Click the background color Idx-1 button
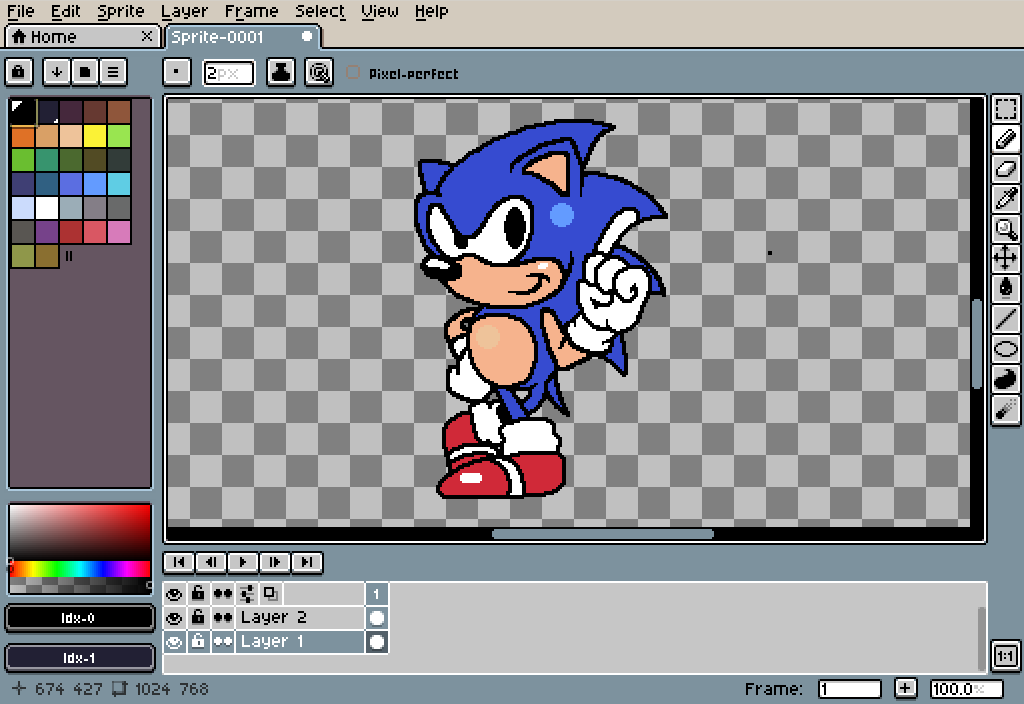Viewport: 1024px width, 704px height. pos(79,658)
